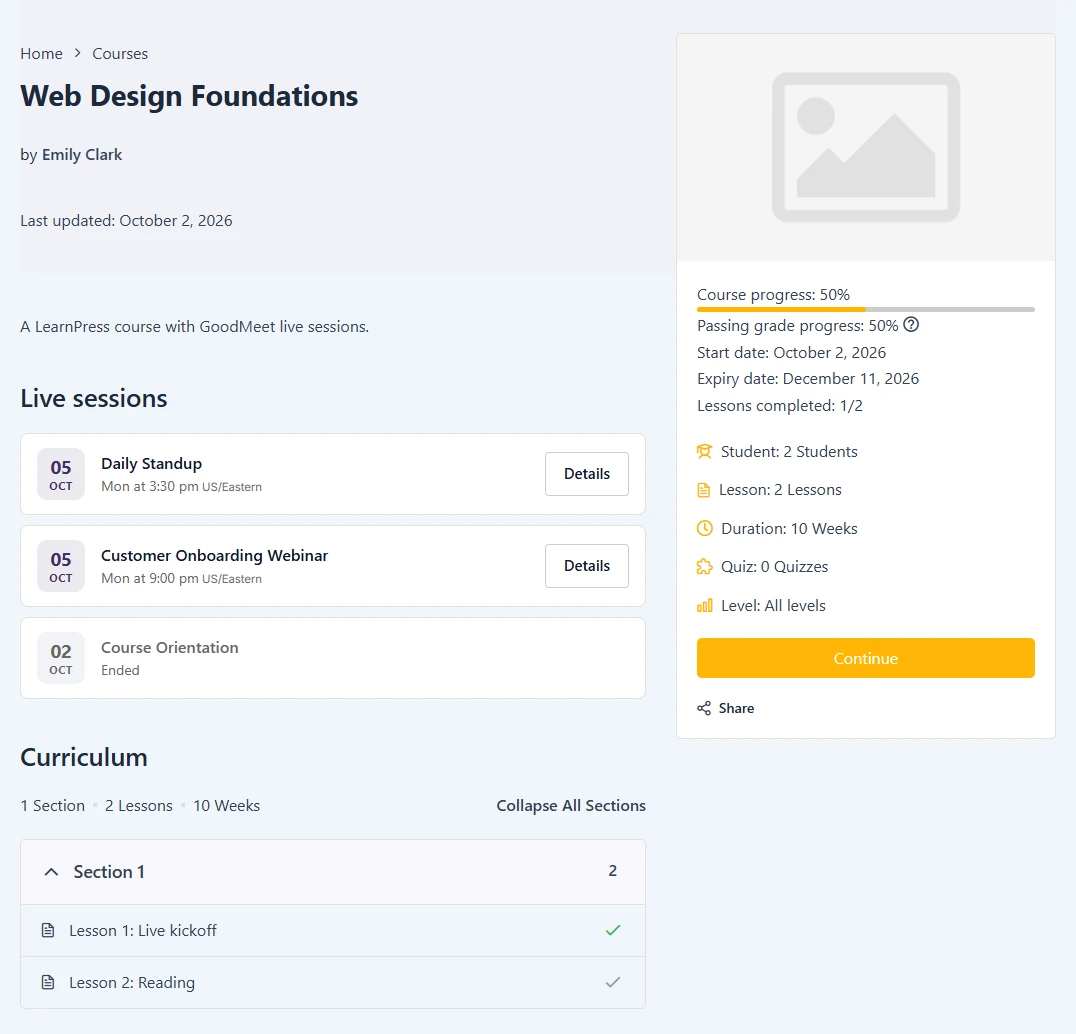The width and height of the screenshot is (1076, 1034).
Task: Click the Share link text
Action: [736, 708]
